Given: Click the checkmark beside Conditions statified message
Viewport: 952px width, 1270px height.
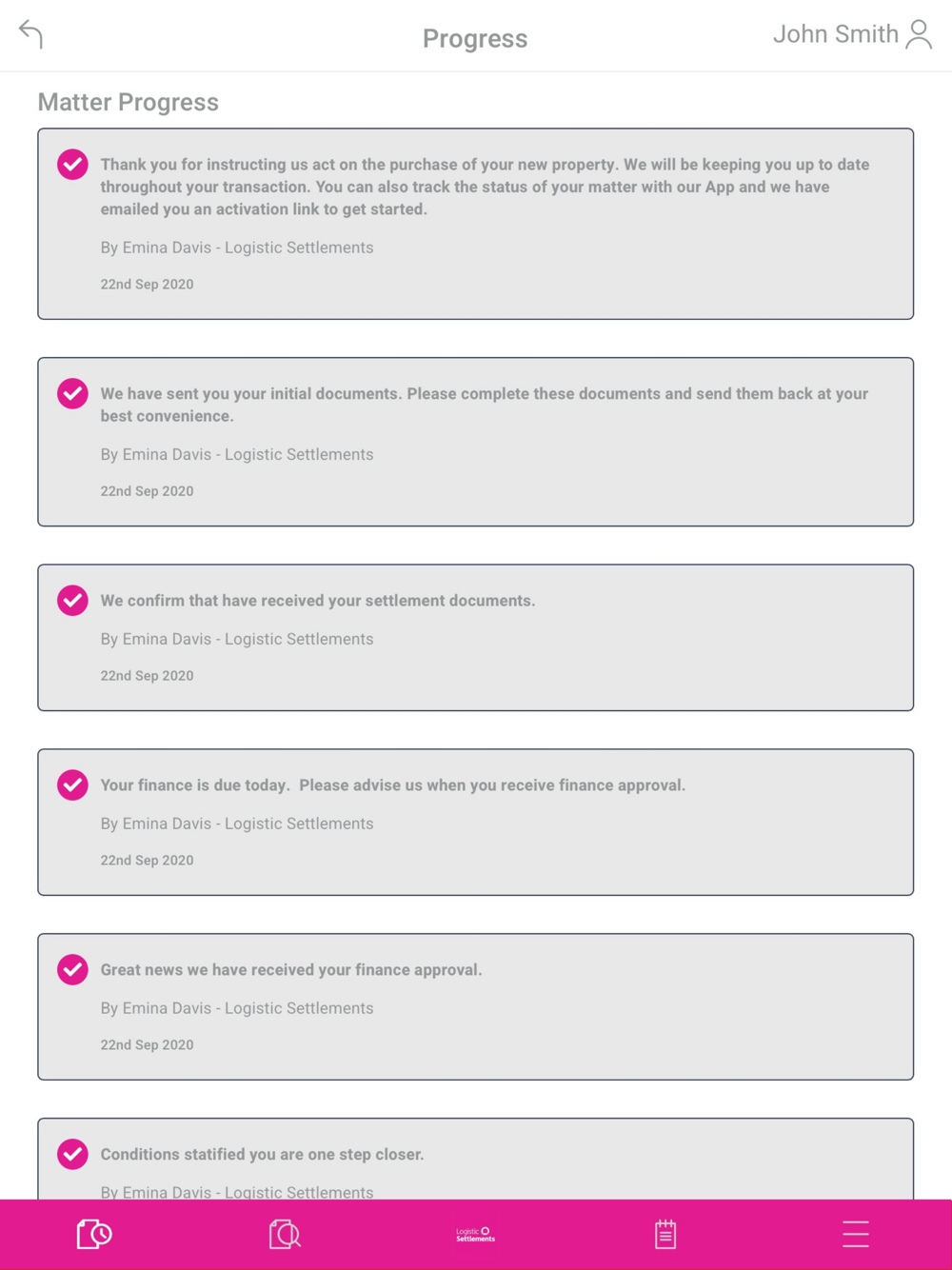Looking at the screenshot, I should pos(72,1154).
